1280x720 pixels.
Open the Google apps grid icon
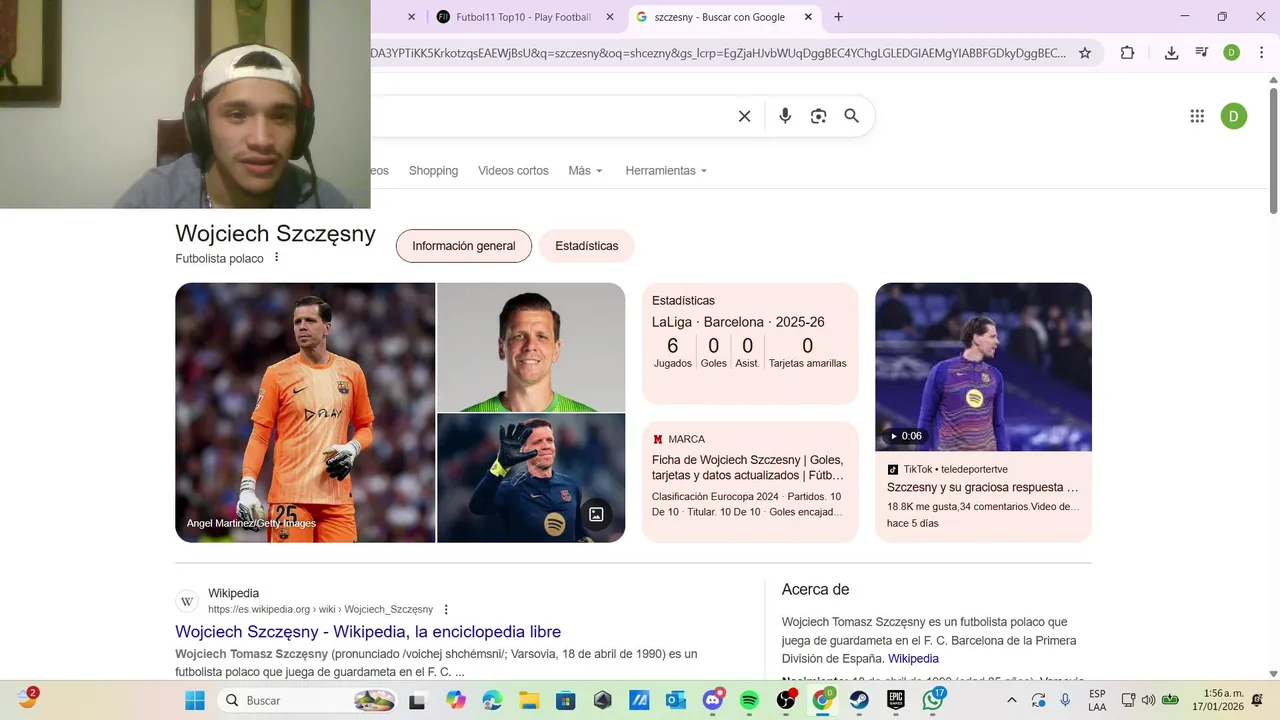(x=1197, y=116)
